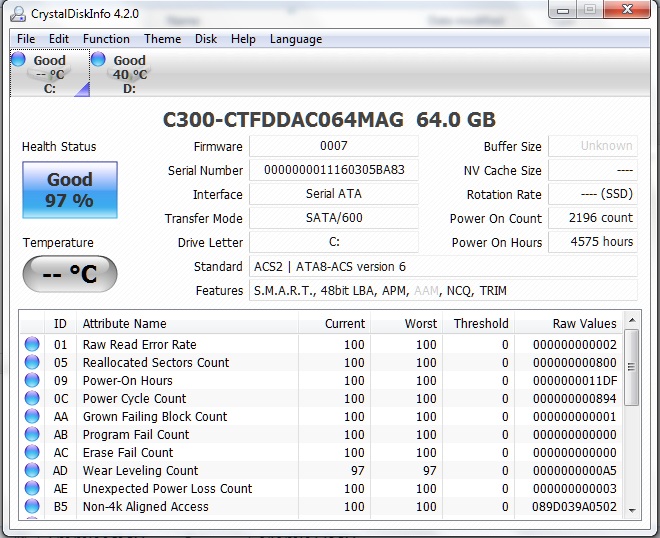Viewport: 660px width, 538px height.
Task: Click the Standard field ACS2 | ATA8-ACS
Action: coord(443,266)
